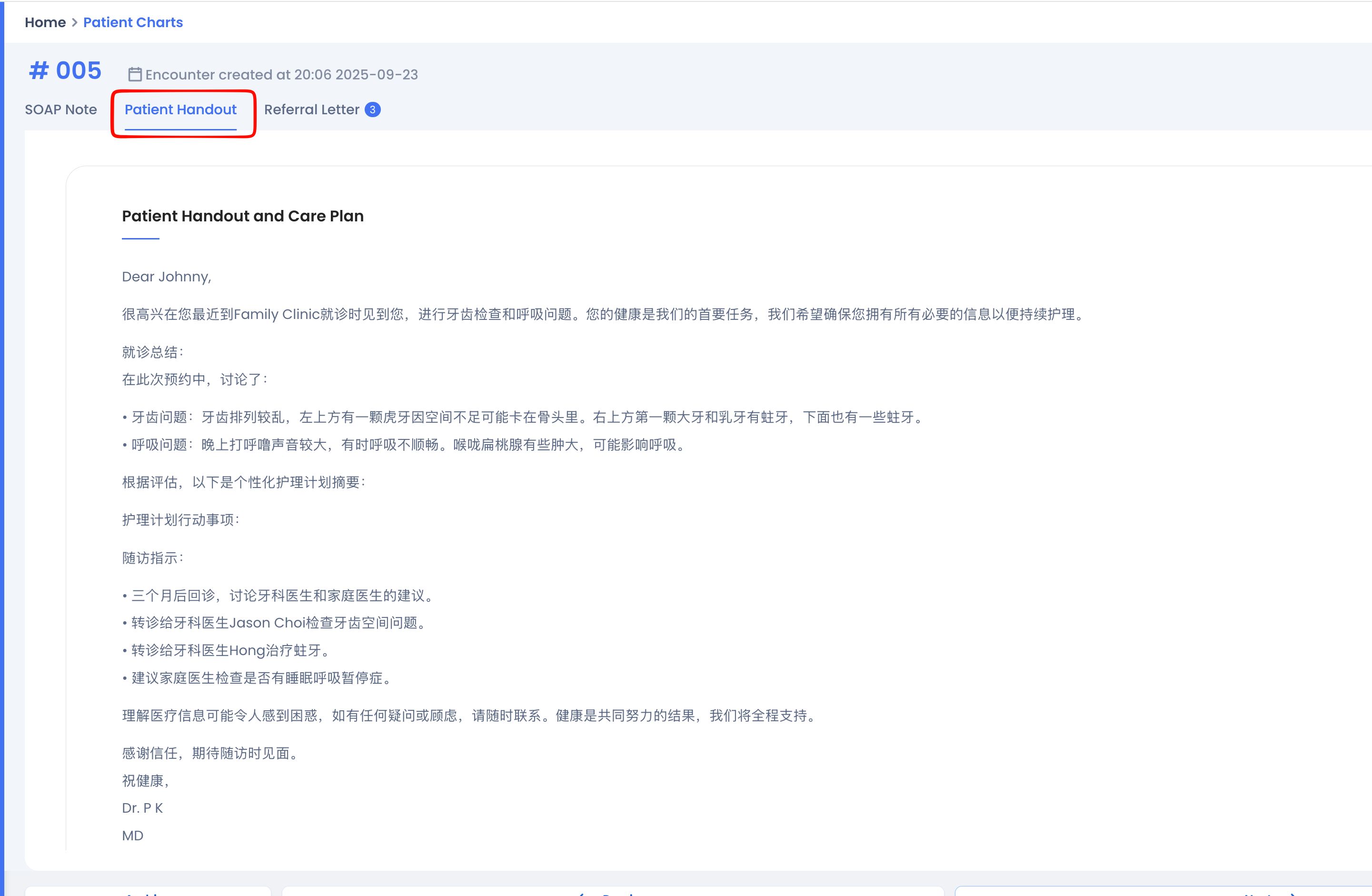This screenshot has height=896, width=1372.
Task: Click the encounter created timestamp text
Action: pos(281,75)
